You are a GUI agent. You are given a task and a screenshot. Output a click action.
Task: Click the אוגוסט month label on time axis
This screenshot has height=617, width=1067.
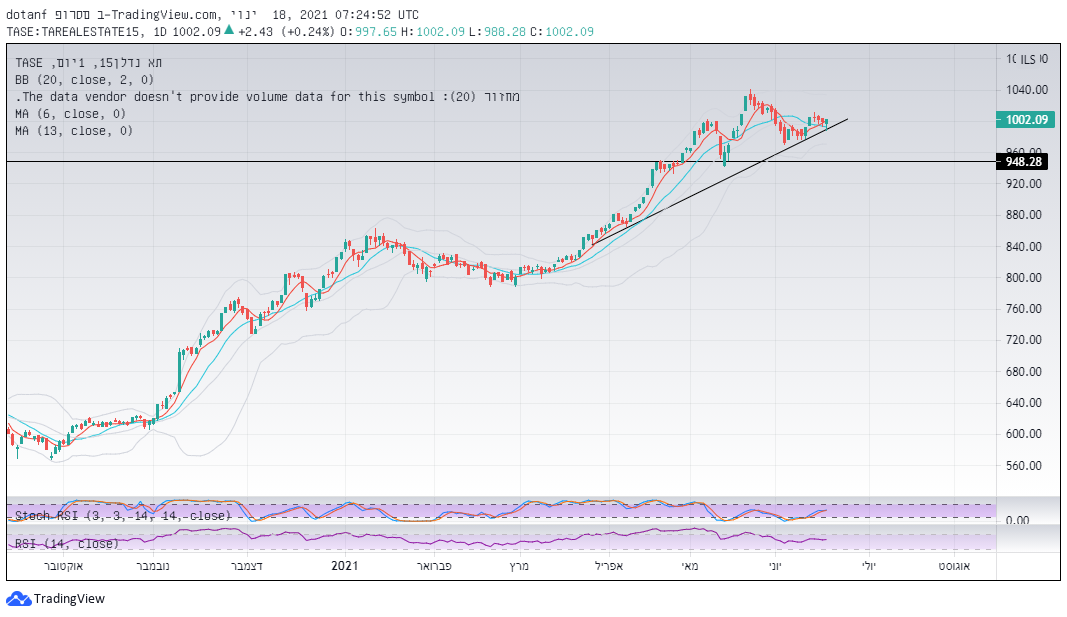pyautogui.click(x=954, y=566)
